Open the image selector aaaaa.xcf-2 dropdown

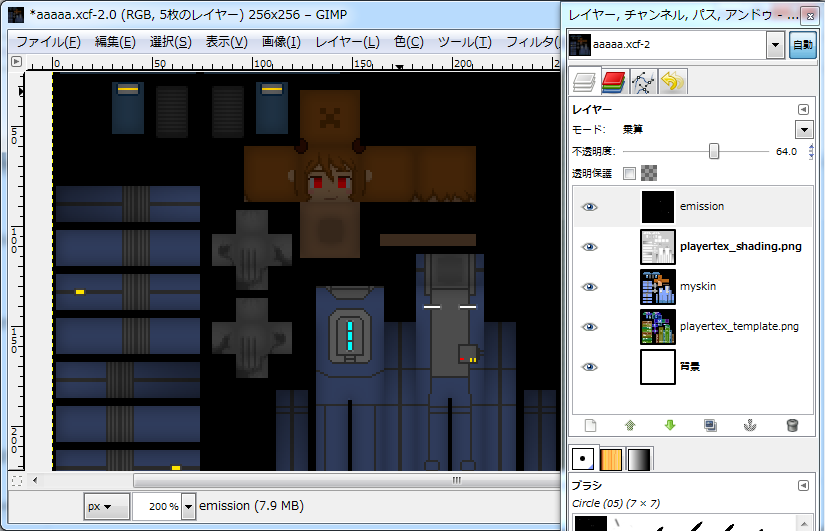click(775, 45)
